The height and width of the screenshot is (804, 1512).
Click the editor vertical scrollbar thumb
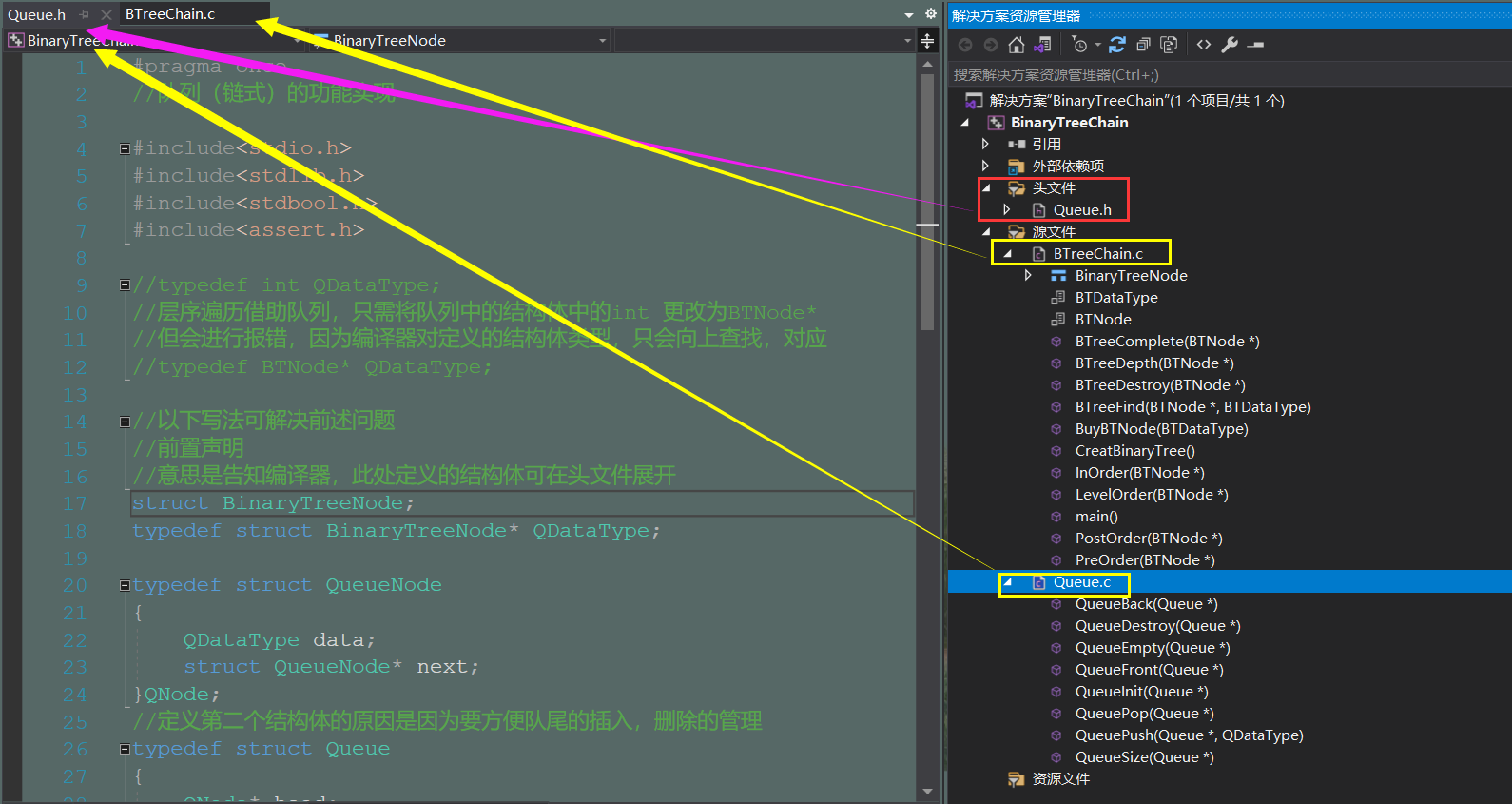pos(927,202)
